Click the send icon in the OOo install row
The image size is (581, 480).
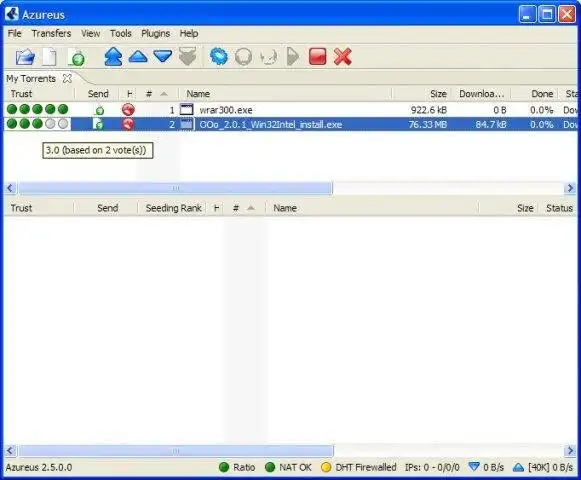tap(99, 124)
